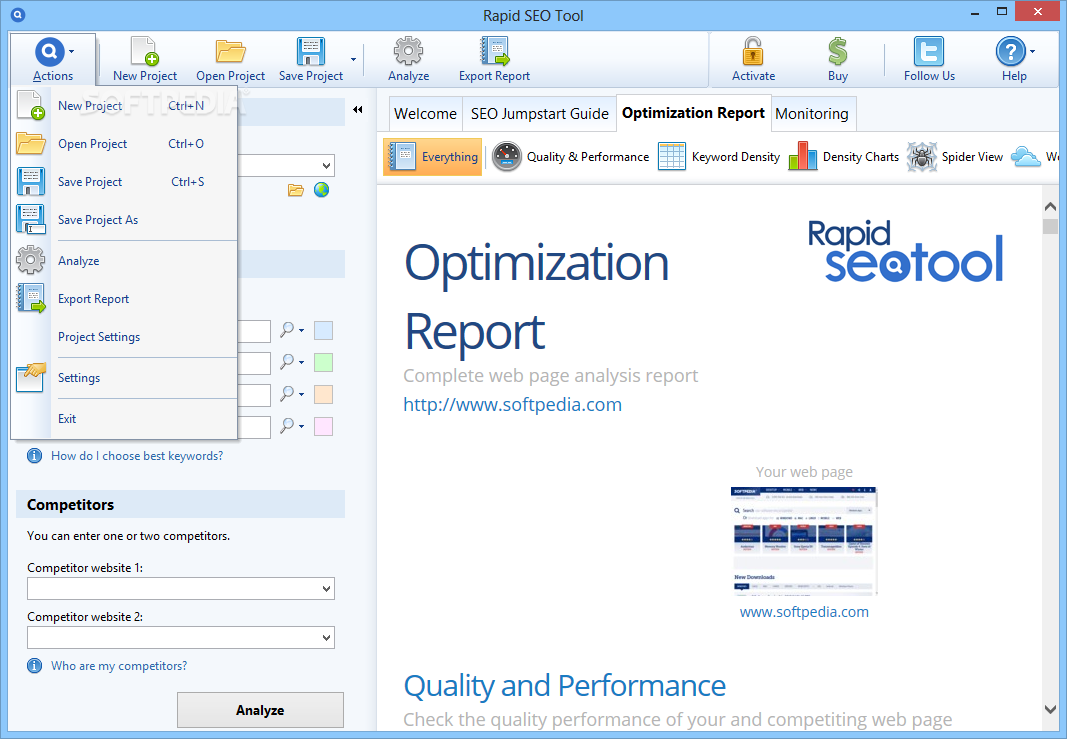Collapse the left panel with double-arrow icon
The width and height of the screenshot is (1067, 739).
[x=357, y=110]
